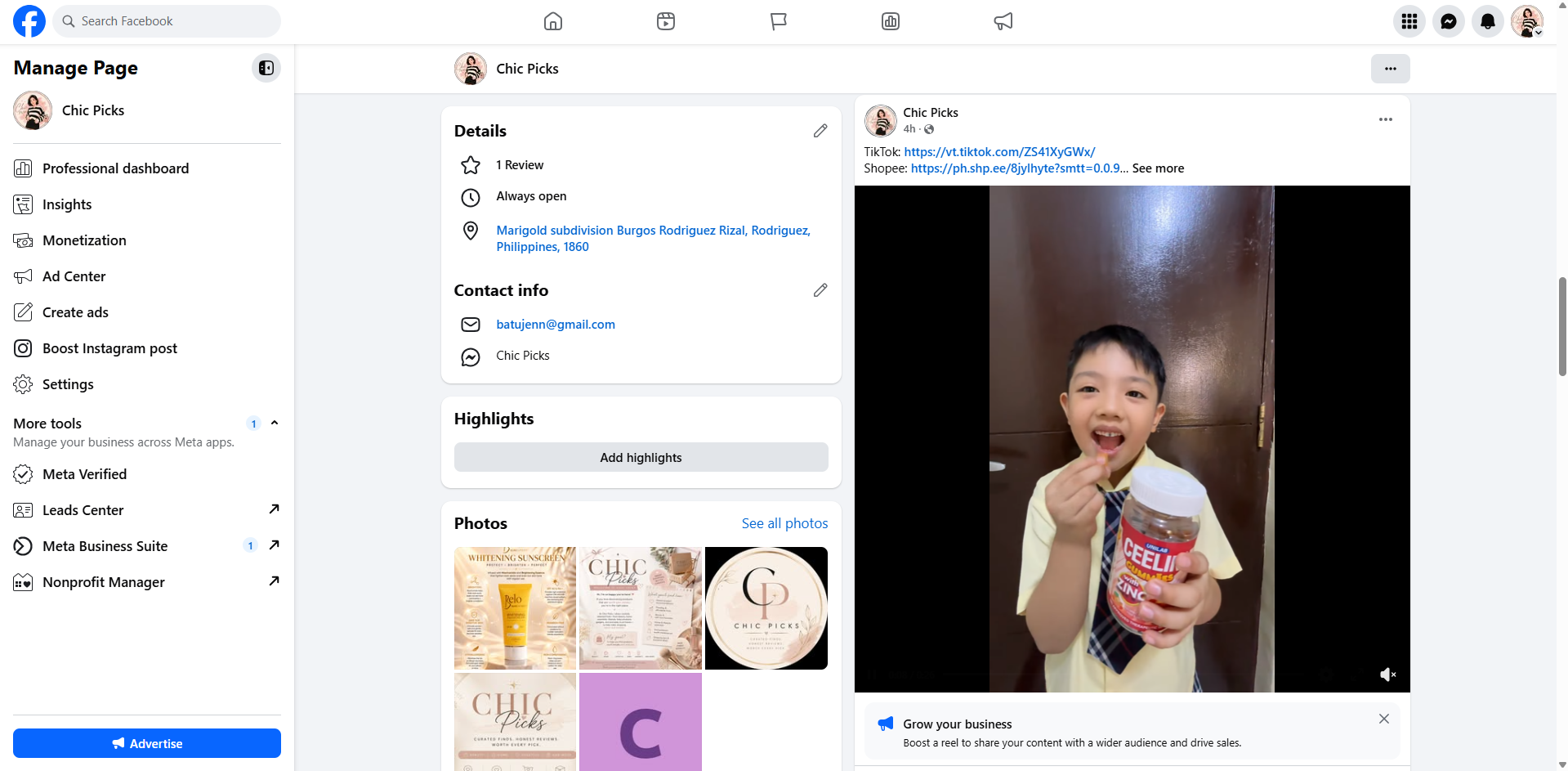Click the location pin icon
The image size is (1568, 771).
point(471,231)
